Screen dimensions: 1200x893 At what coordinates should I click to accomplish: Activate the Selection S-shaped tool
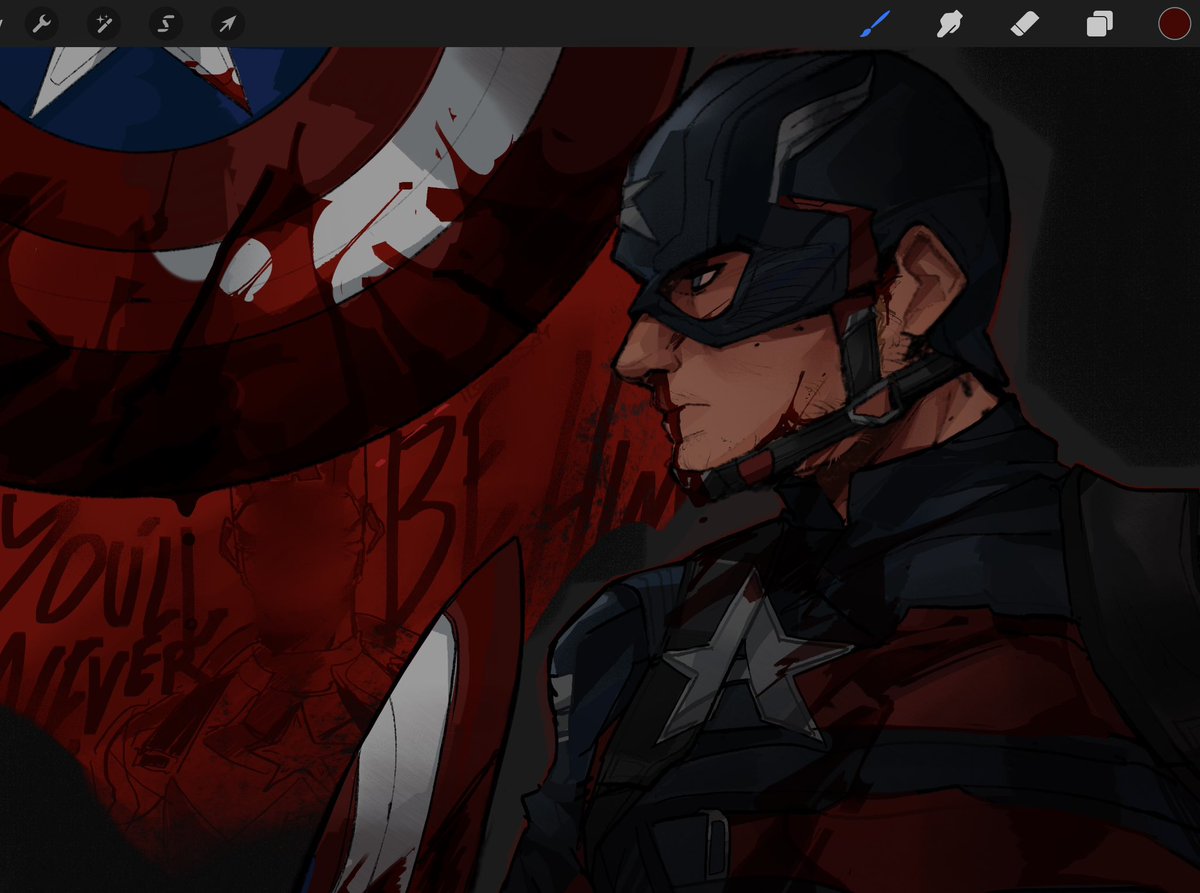coord(165,22)
